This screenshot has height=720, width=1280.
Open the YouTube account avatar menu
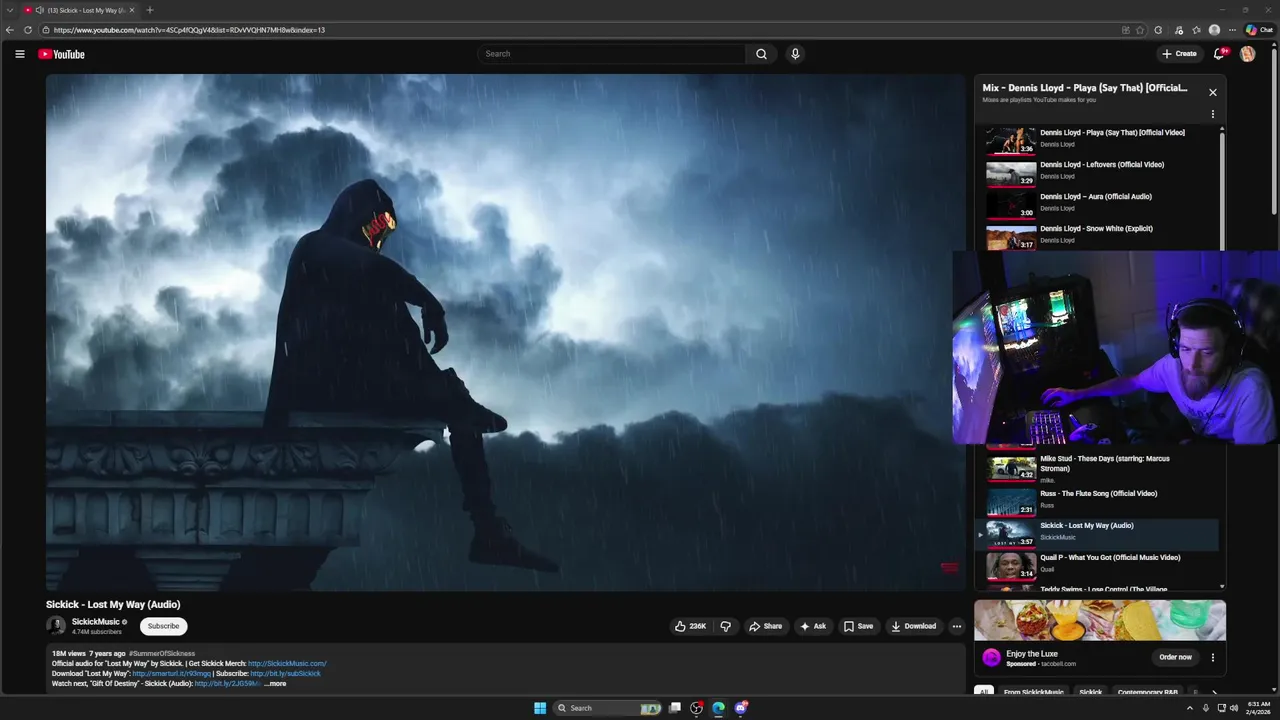point(1247,54)
